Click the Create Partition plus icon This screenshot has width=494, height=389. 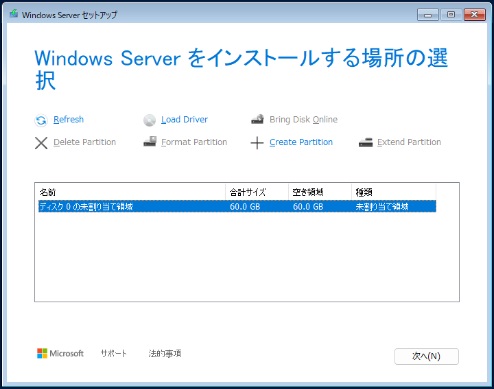click(257, 143)
